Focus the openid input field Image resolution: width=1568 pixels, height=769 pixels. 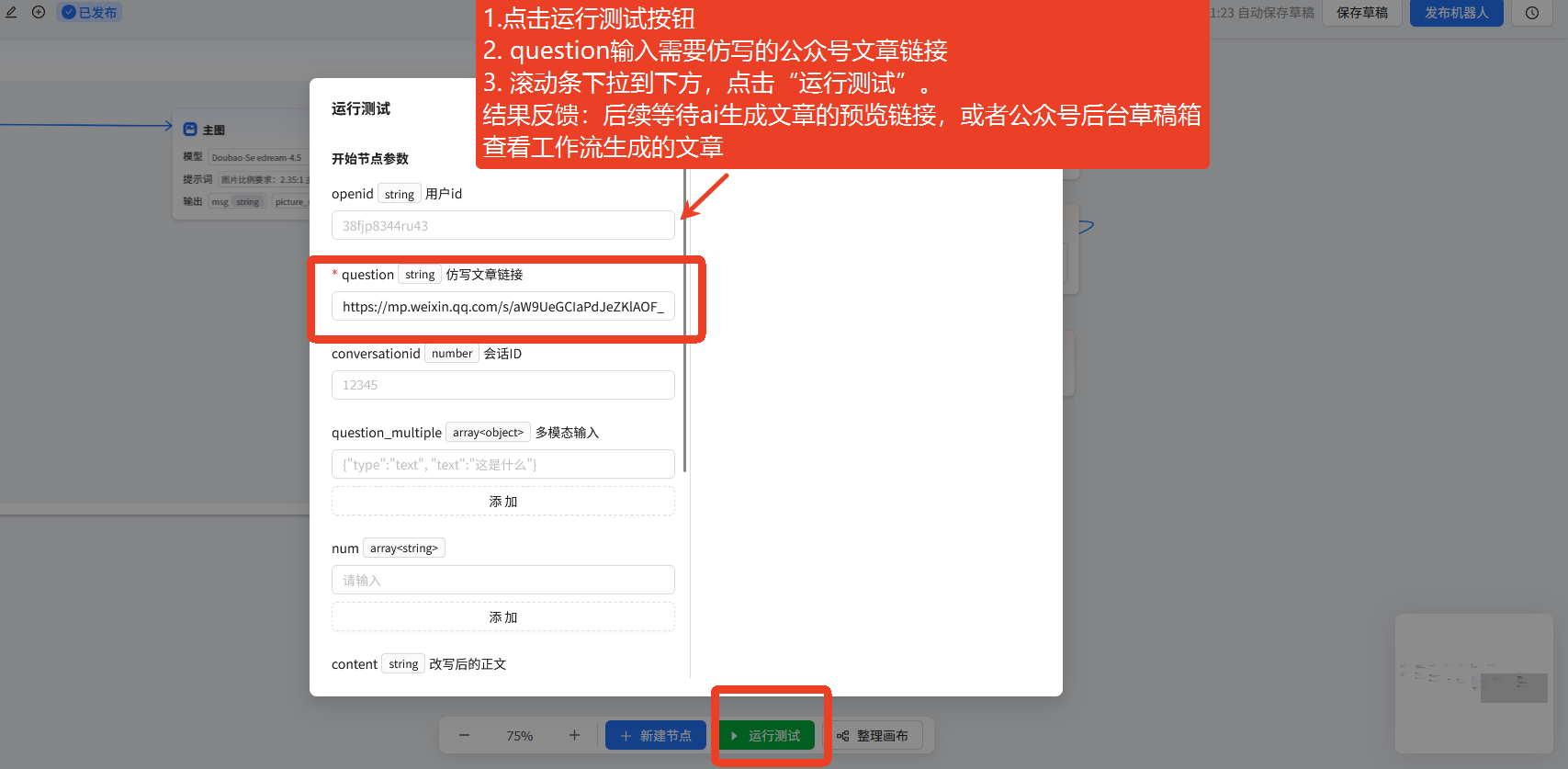(503, 225)
